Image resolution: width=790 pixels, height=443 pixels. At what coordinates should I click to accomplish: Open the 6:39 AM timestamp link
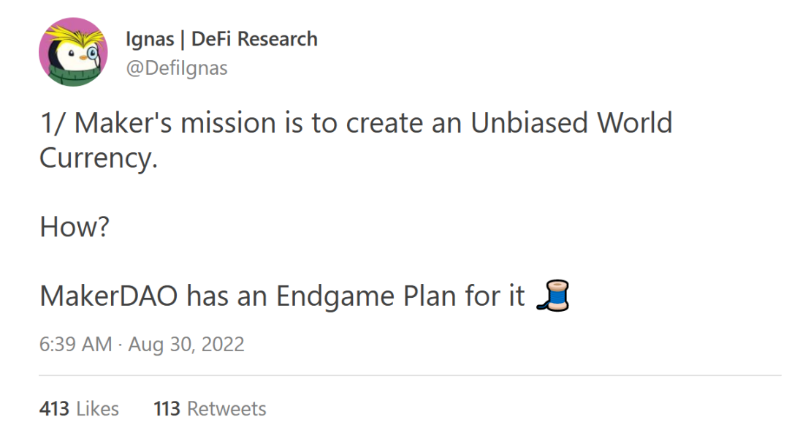[x=76, y=344]
